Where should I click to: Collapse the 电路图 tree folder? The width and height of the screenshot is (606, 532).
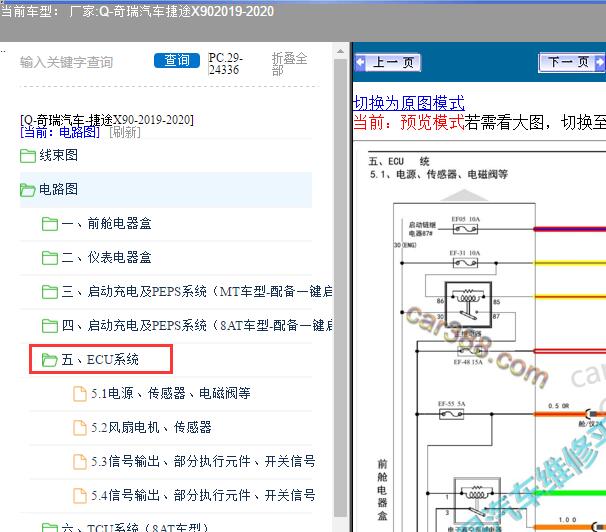(x=58, y=189)
